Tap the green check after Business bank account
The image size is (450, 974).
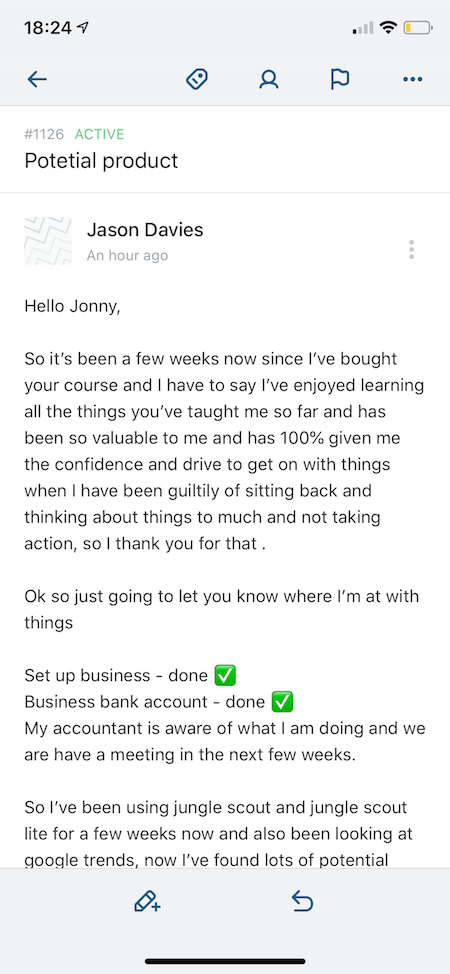(282, 702)
